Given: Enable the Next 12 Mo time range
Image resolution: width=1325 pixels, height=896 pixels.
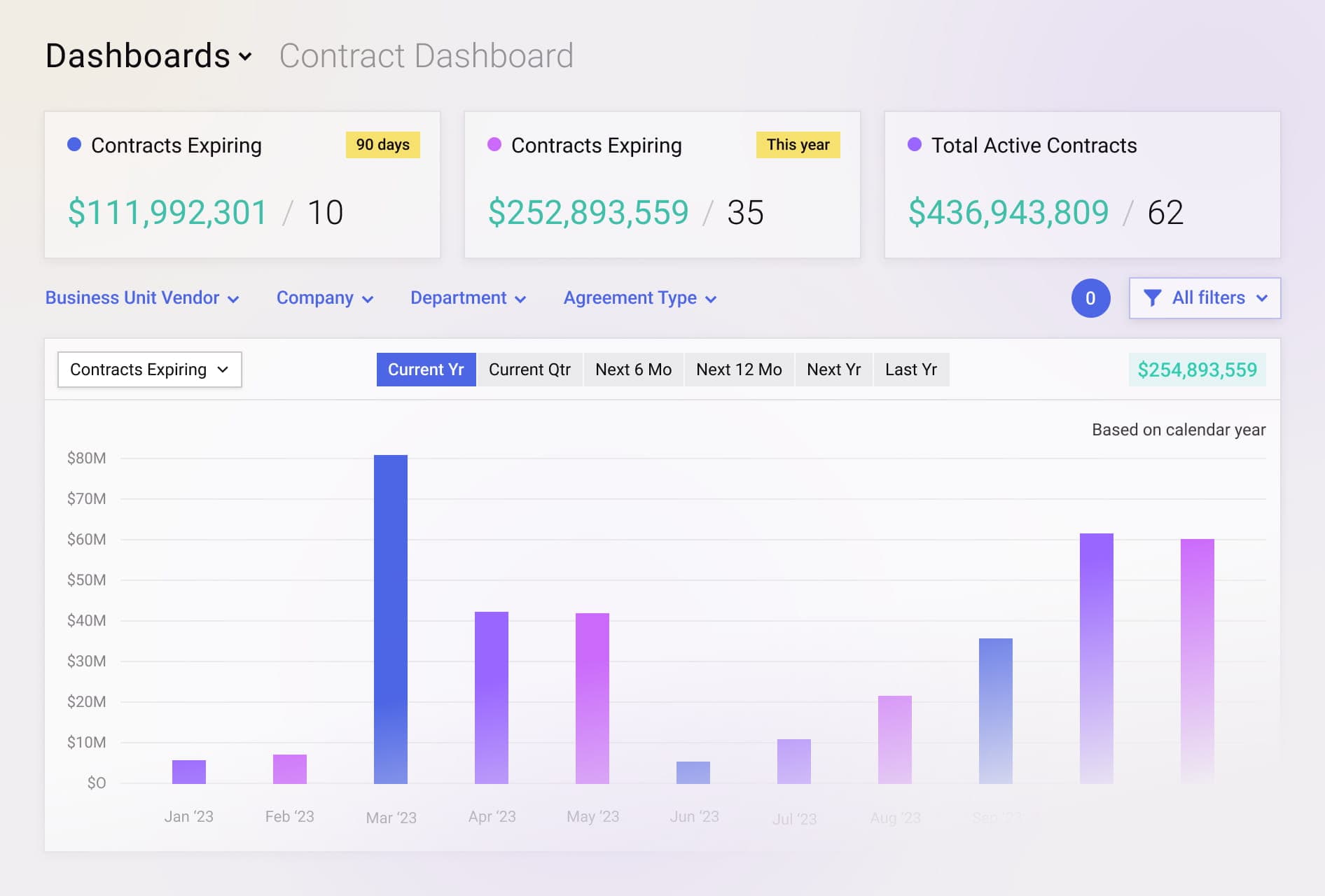Looking at the screenshot, I should click(739, 369).
